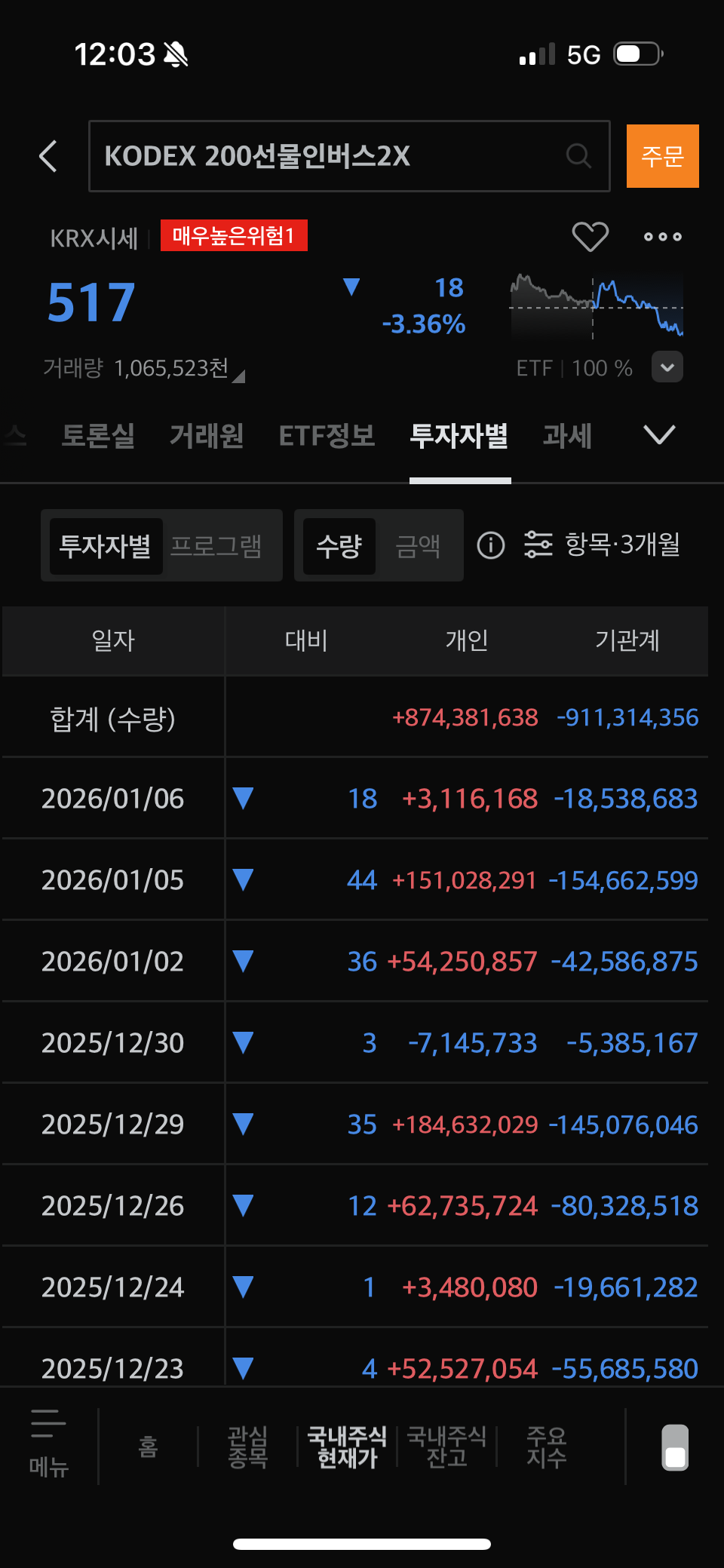Tap the 개인 column header
This screenshot has width=724, height=1568.
pos(467,640)
